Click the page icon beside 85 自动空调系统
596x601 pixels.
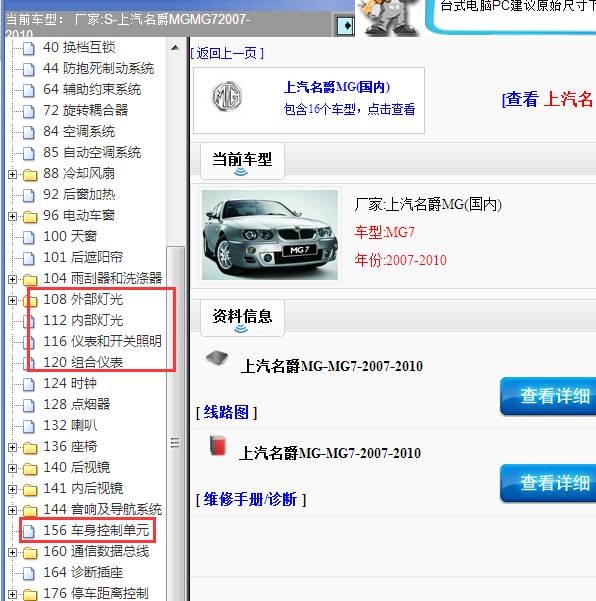(x=28, y=153)
